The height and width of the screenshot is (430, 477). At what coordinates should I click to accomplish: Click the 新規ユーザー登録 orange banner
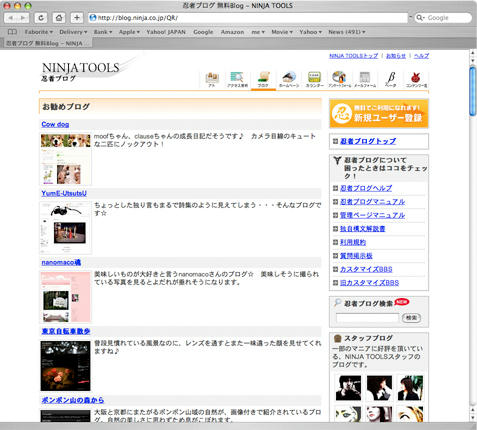coord(379,114)
